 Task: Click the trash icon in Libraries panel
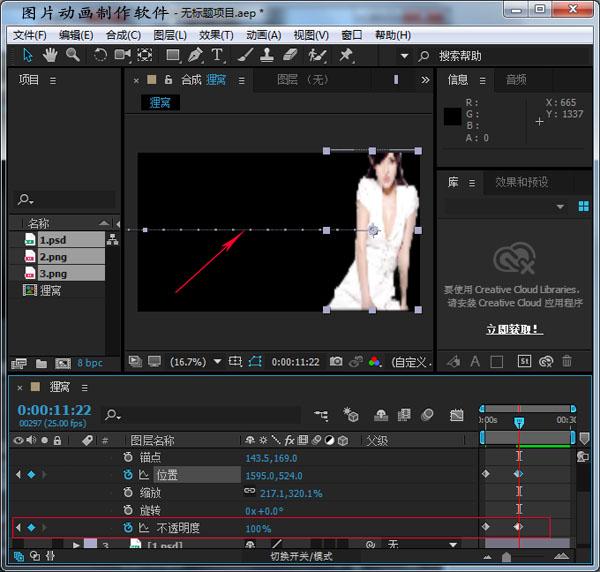567,361
